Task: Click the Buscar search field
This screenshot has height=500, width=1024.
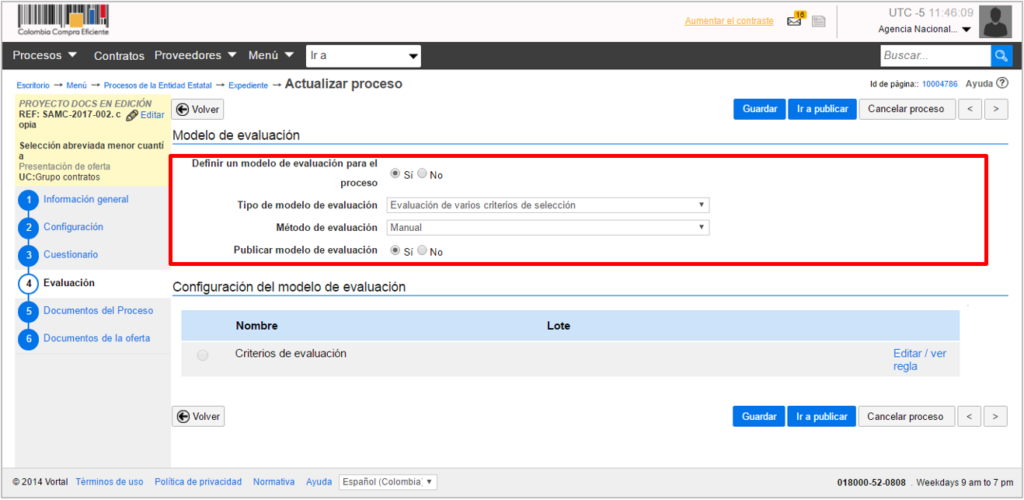Action: point(934,56)
